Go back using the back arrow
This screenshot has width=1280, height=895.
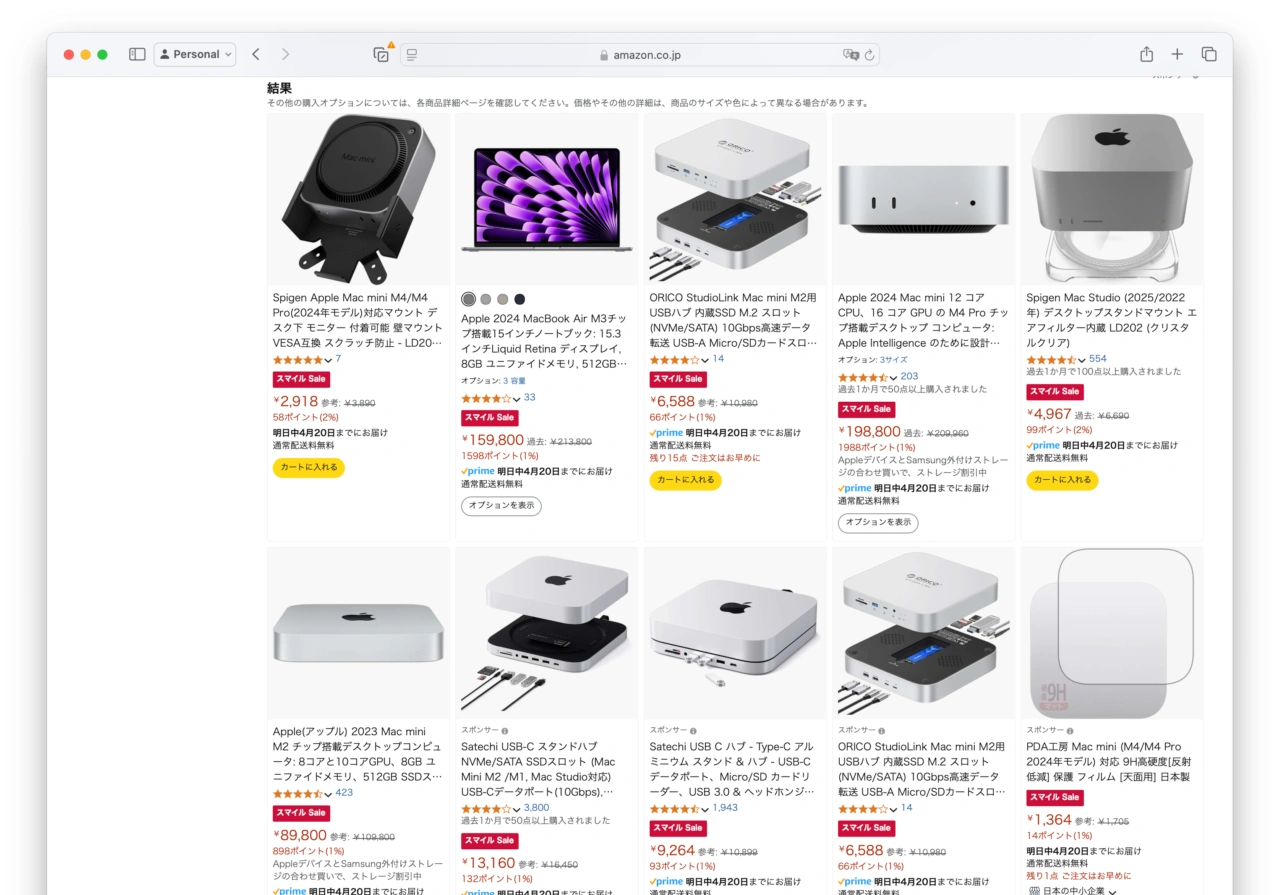(256, 54)
